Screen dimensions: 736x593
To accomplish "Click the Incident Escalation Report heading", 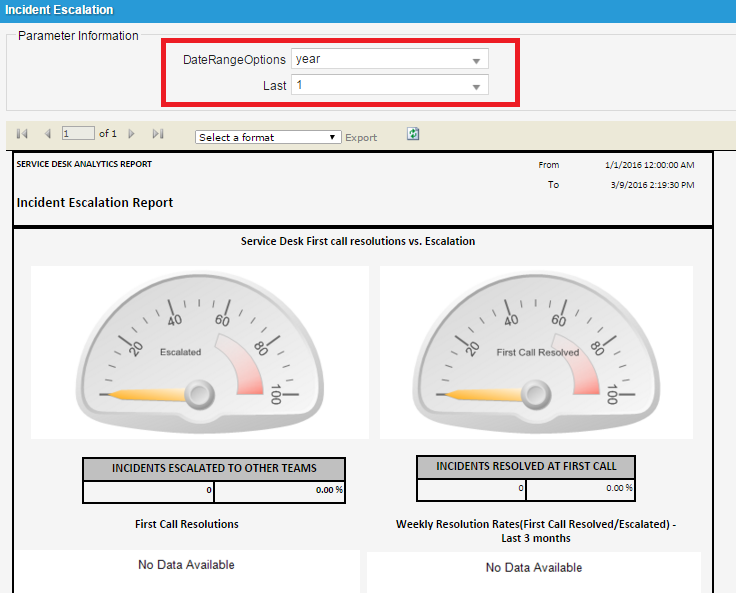I will click(95, 203).
